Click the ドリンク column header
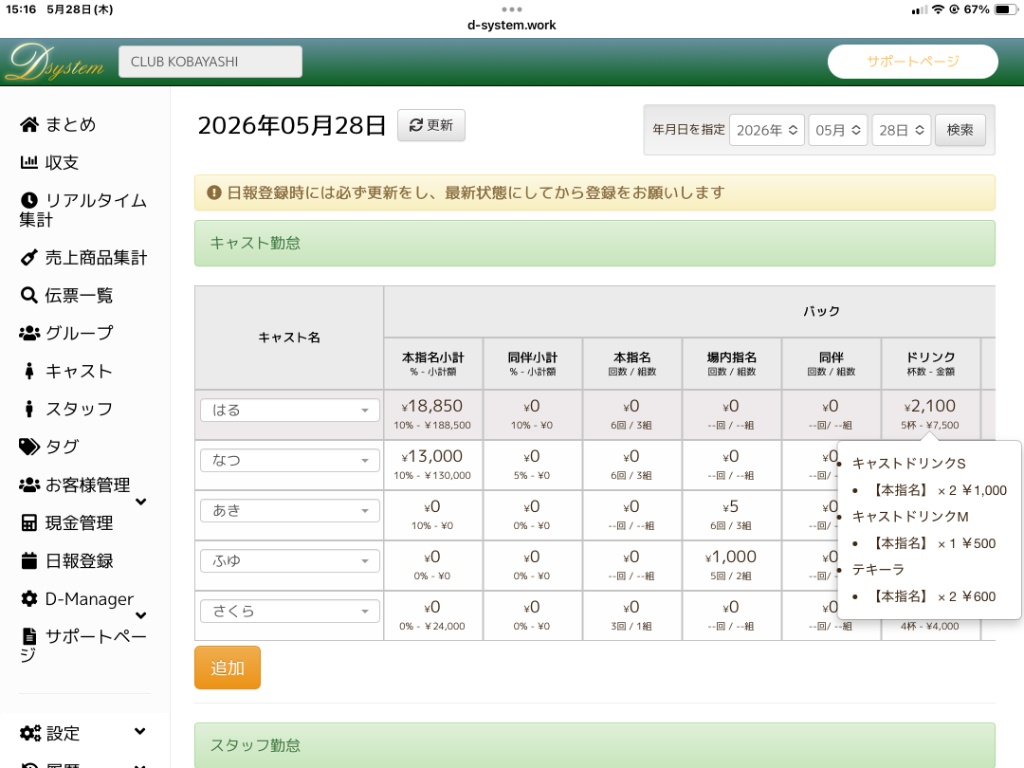The image size is (1024, 768). [931, 364]
